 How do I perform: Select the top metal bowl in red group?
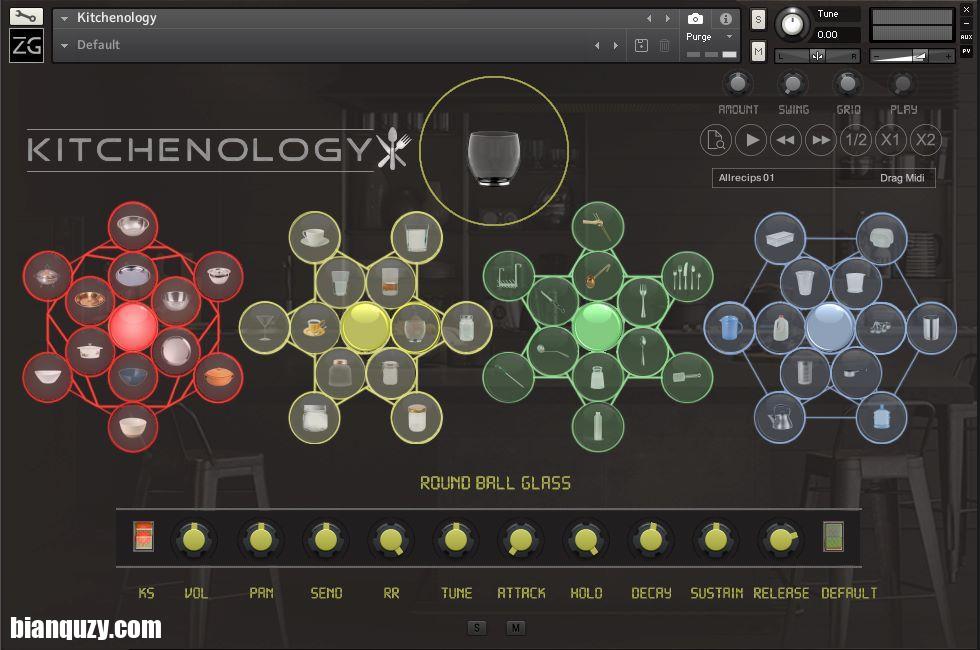point(132,226)
